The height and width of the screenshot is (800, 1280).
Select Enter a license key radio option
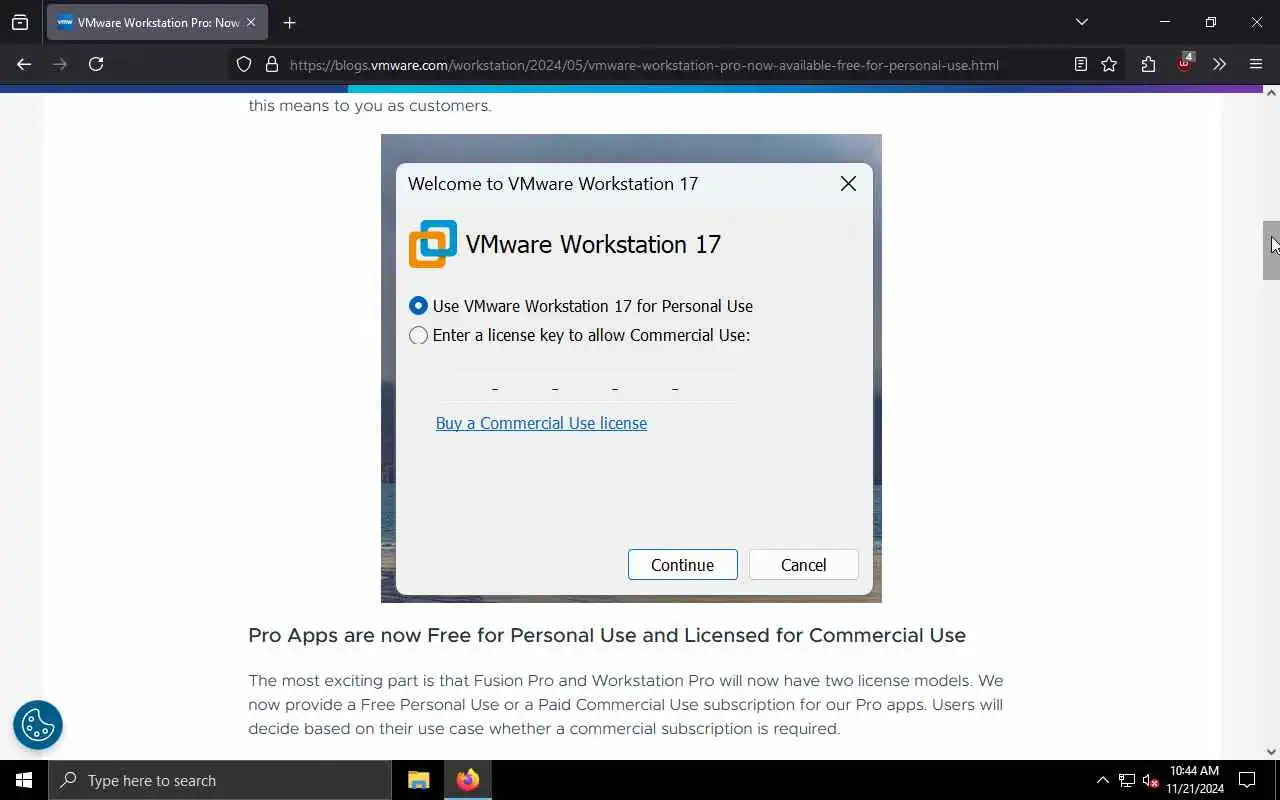tap(418, 335)
